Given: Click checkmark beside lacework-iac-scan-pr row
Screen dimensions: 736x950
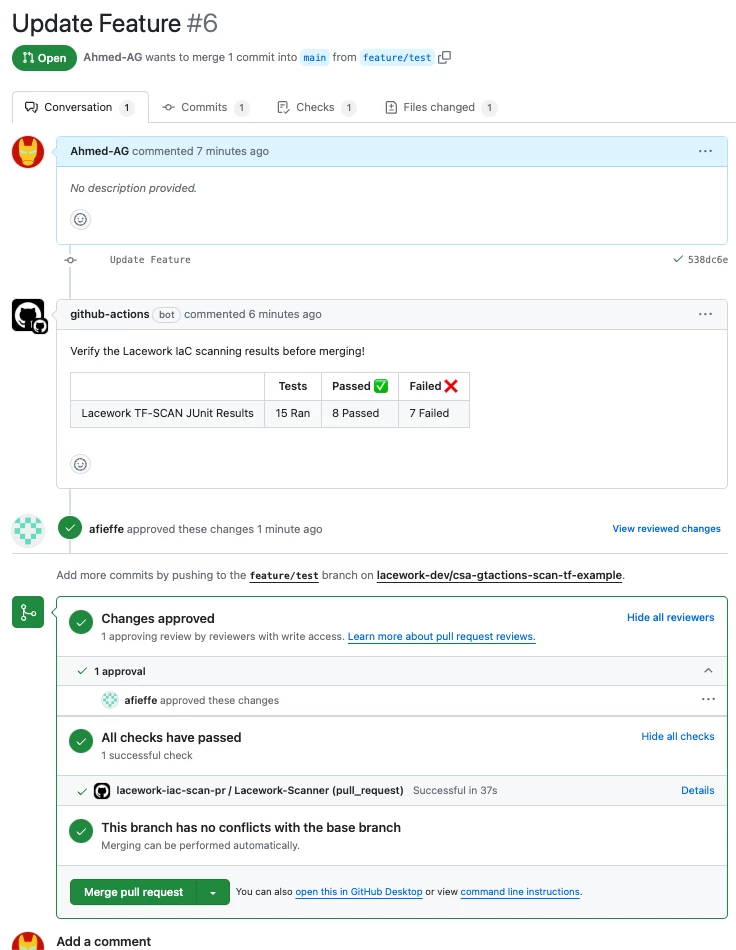Looking at the screenshot, I should pyautogui.click(x=82, y=791).
